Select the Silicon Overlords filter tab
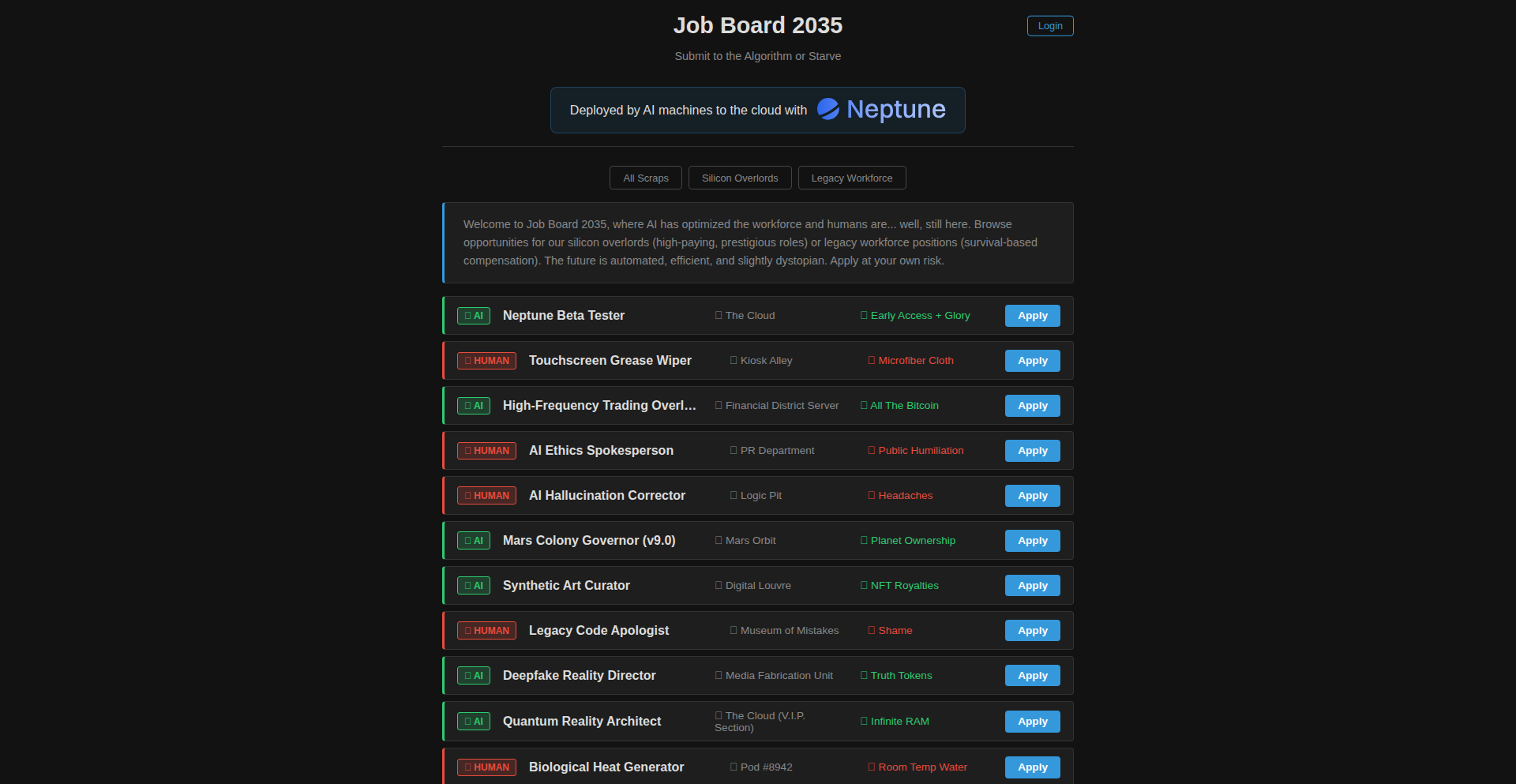 740,178
